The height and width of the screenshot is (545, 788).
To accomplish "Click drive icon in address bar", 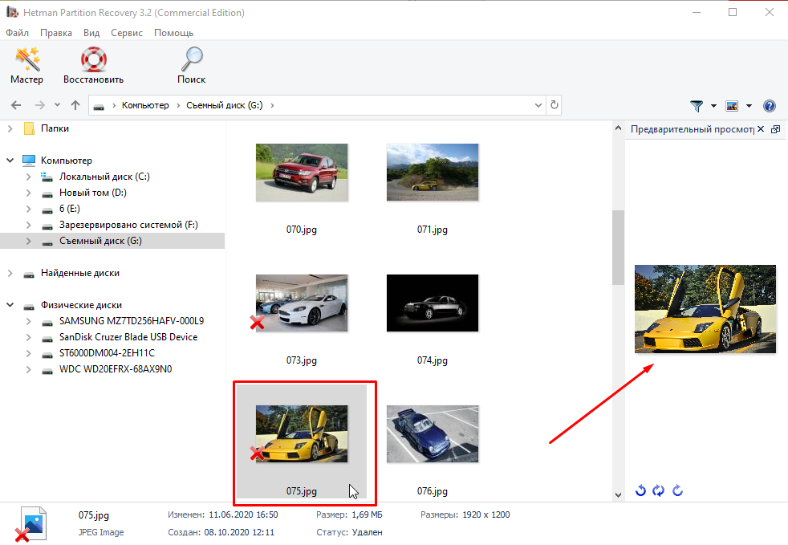I will point(99,106).
